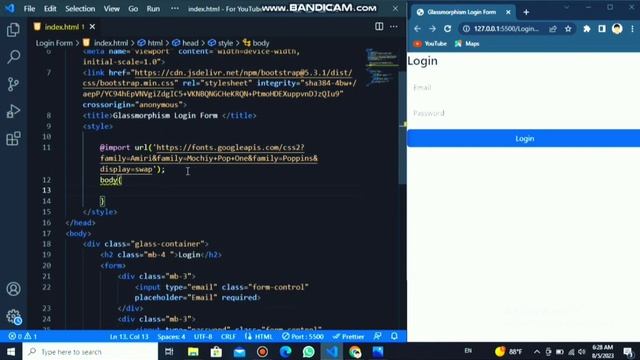Click the Prettier status bar item
Viewport: 640px width, 360px height.
[349, 337]
